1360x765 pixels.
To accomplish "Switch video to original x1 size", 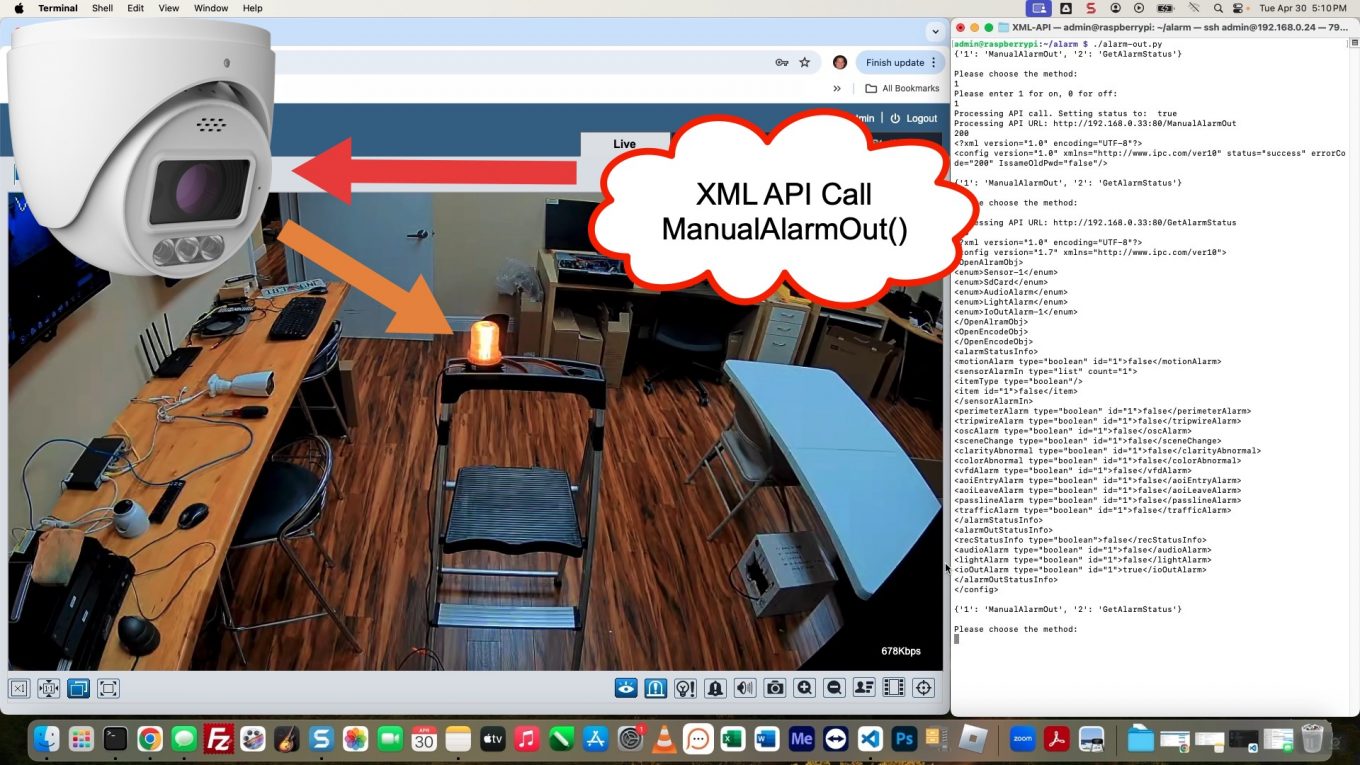I will point(18,688).
